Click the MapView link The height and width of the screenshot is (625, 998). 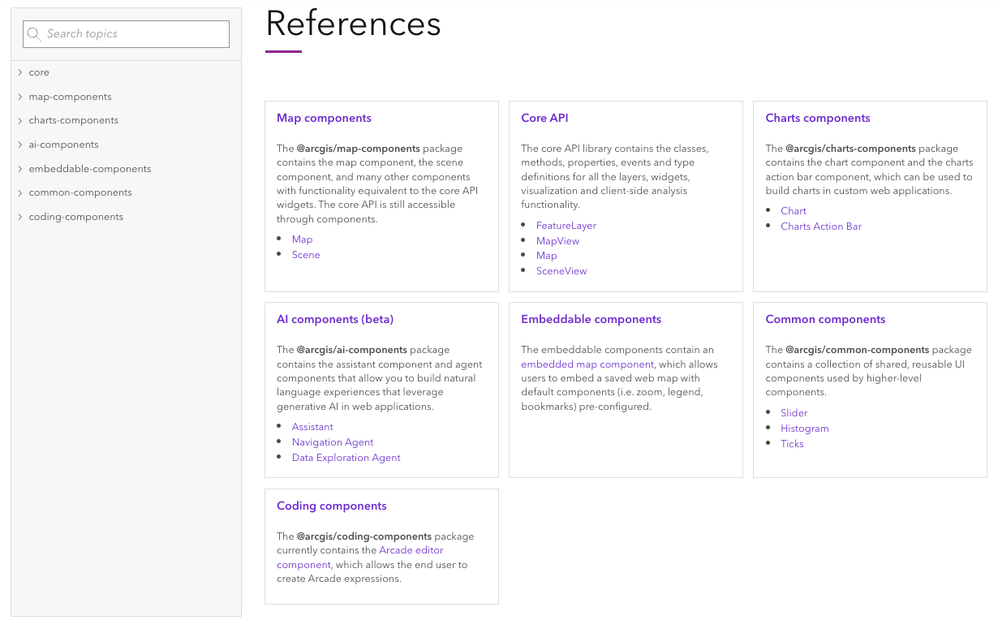pyautogui.click(x=558, y=241)
